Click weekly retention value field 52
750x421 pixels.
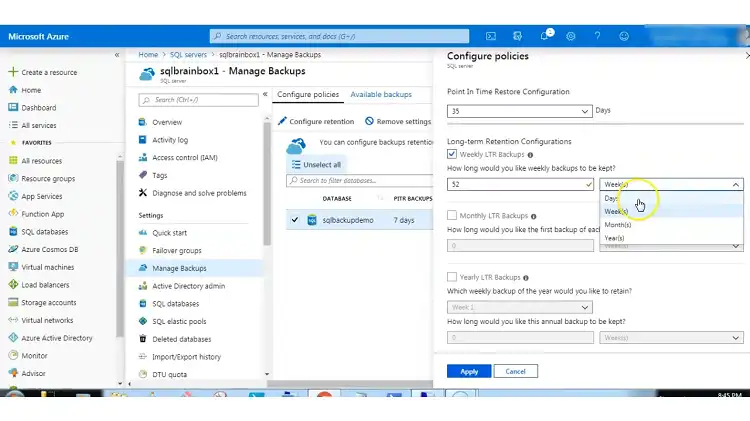pyautogui.click(x=520, y=184)
